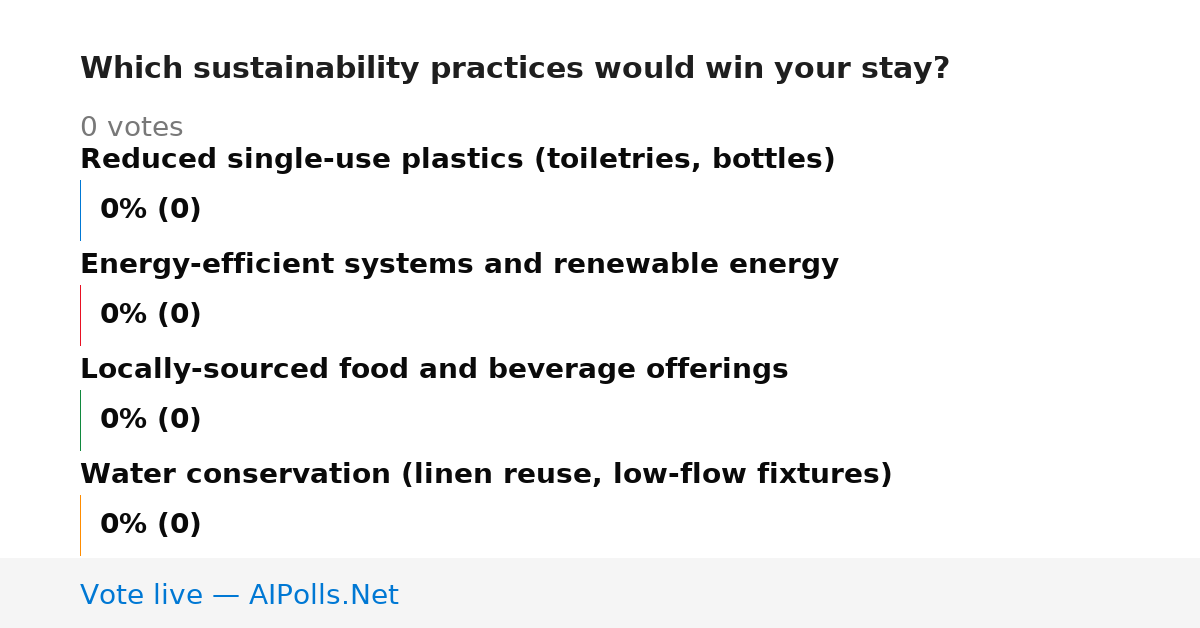Choose Reduced single-use plastics option
This screenshot has width=1200, height=628.
point(457,160)
